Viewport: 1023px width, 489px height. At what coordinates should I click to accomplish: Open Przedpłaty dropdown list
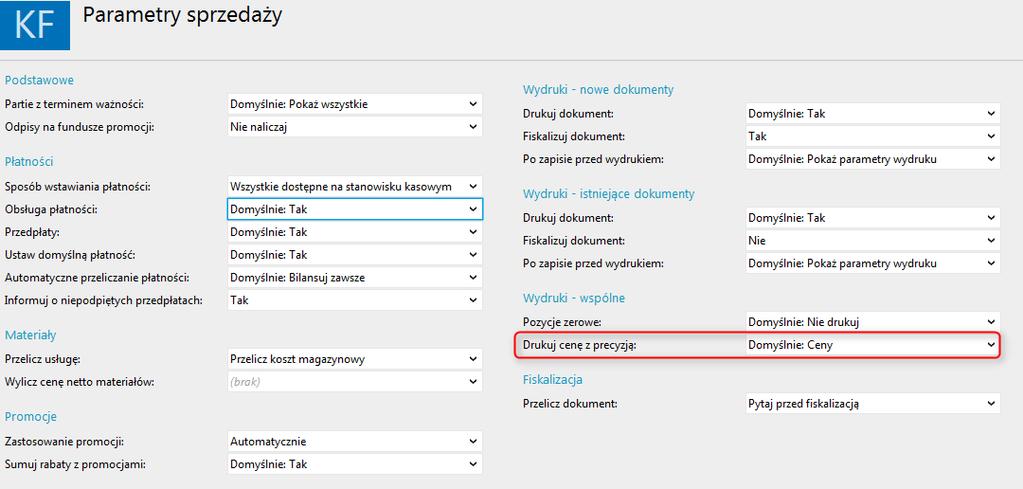coord(355,232)
